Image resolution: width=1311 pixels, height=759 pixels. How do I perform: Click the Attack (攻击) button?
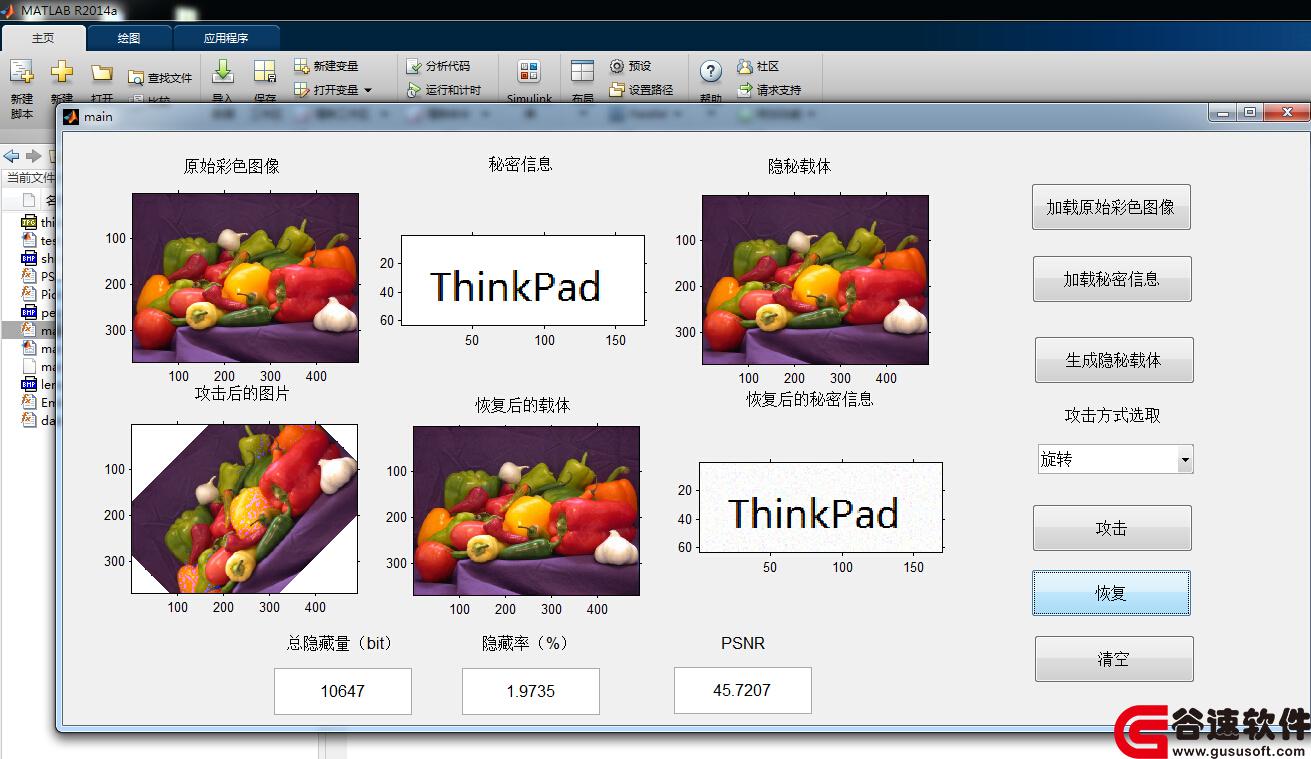click(1112, 528)
